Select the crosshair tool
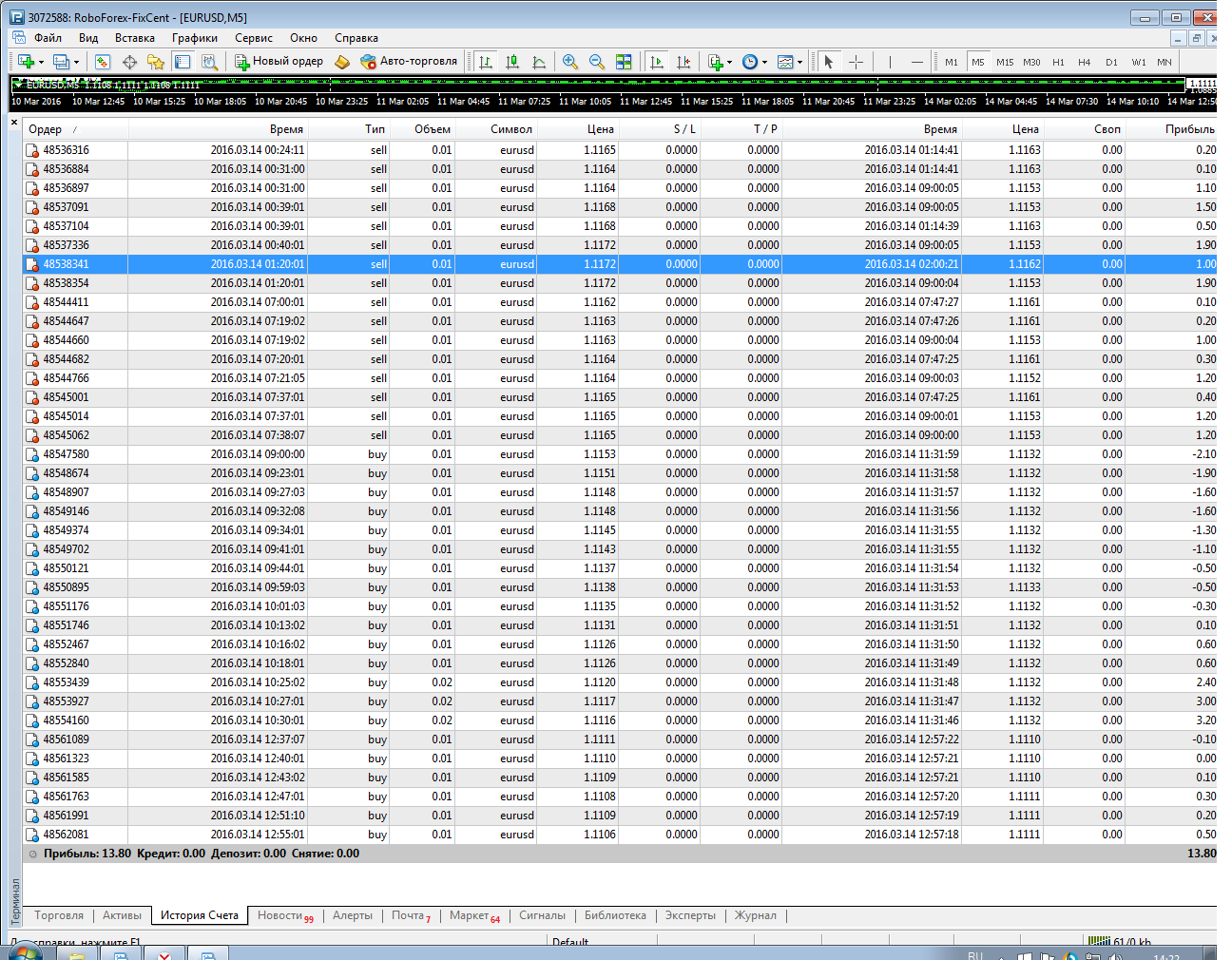 coord(856,62)
